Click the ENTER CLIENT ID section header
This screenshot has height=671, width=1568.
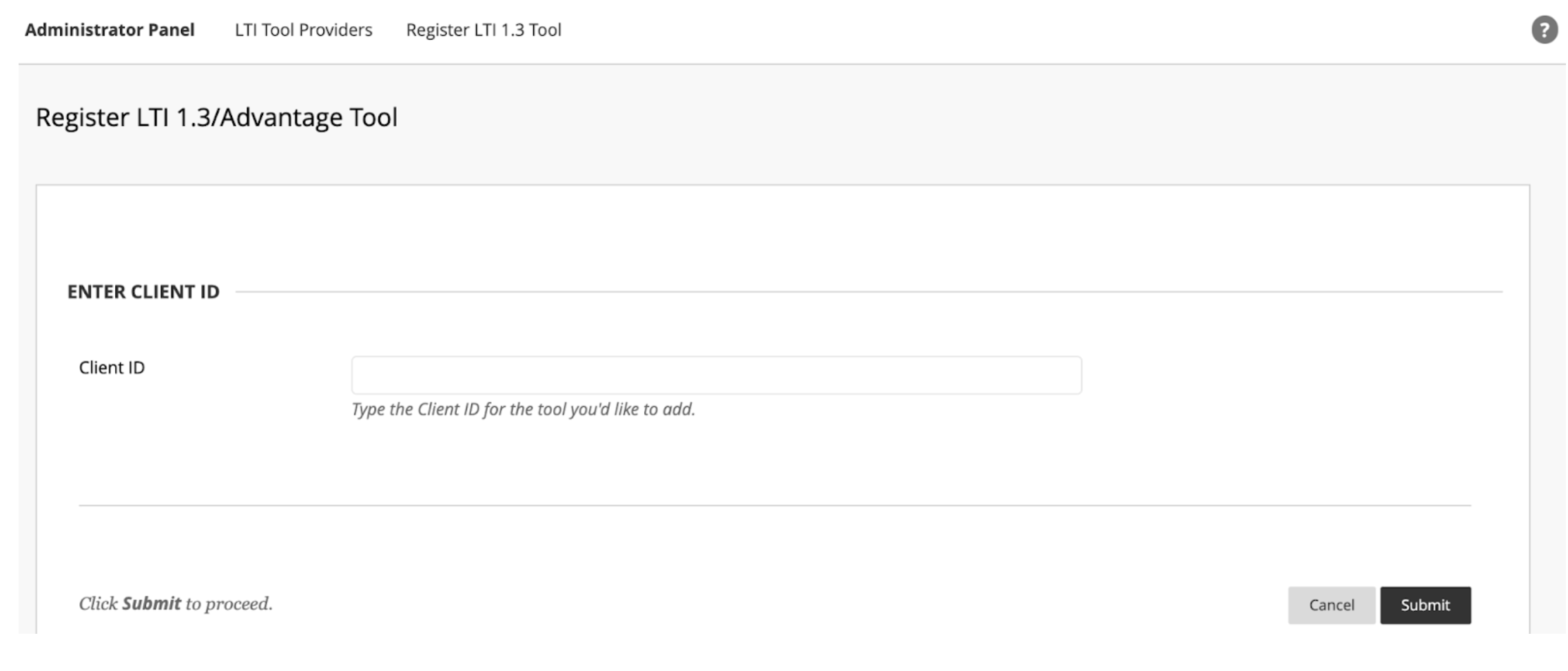tap(143, 291)
